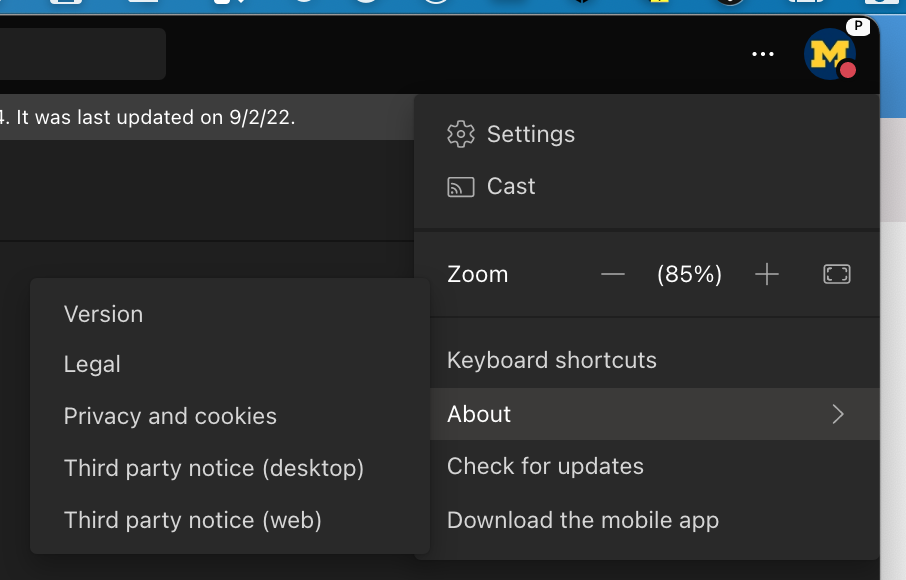Open the Legal submenu item

[92, 364]
